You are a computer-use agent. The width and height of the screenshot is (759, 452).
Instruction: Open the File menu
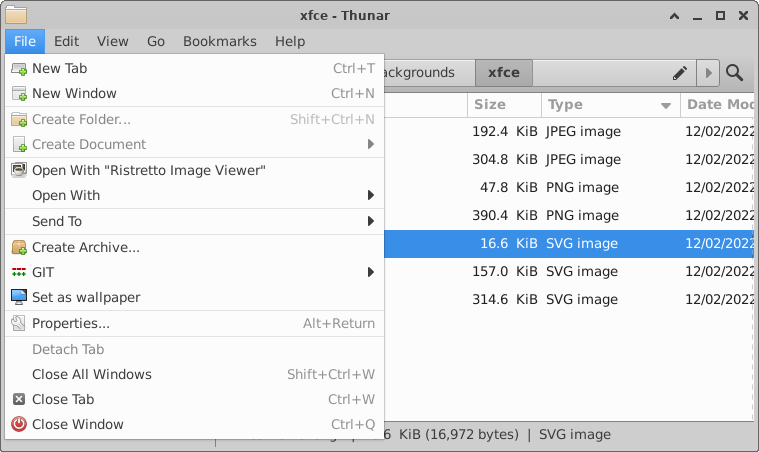click(x=25, y=41)
